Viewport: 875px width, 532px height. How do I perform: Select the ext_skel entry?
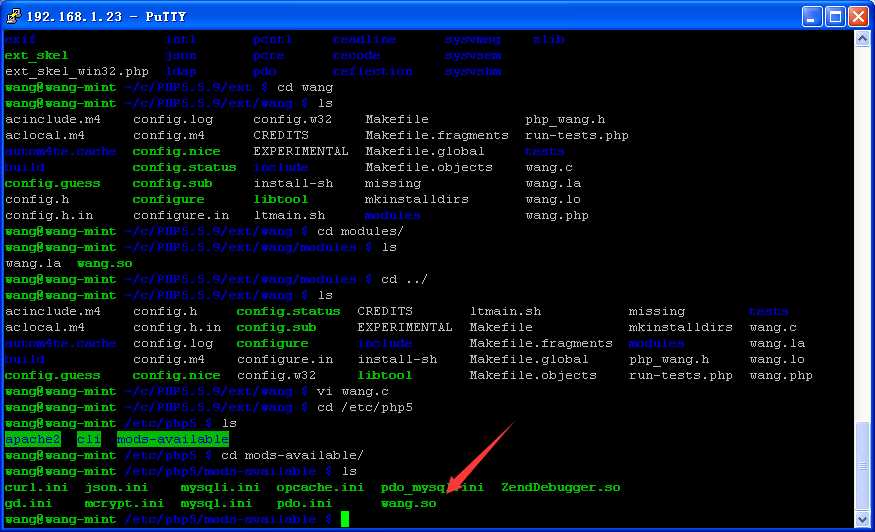(x=36, y=55)
